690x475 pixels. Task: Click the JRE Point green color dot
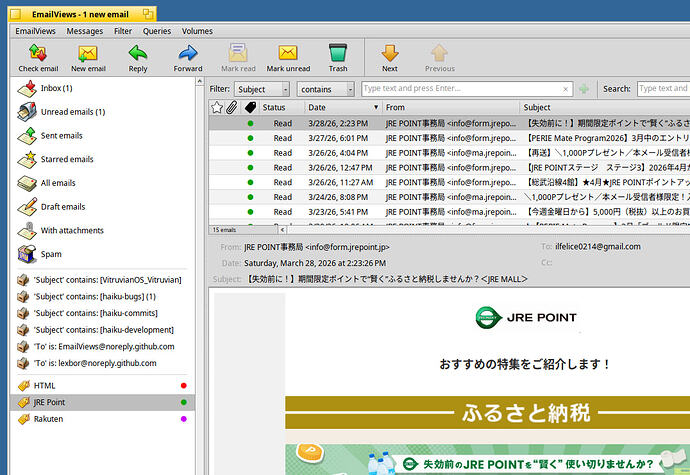tap(184, 402)
